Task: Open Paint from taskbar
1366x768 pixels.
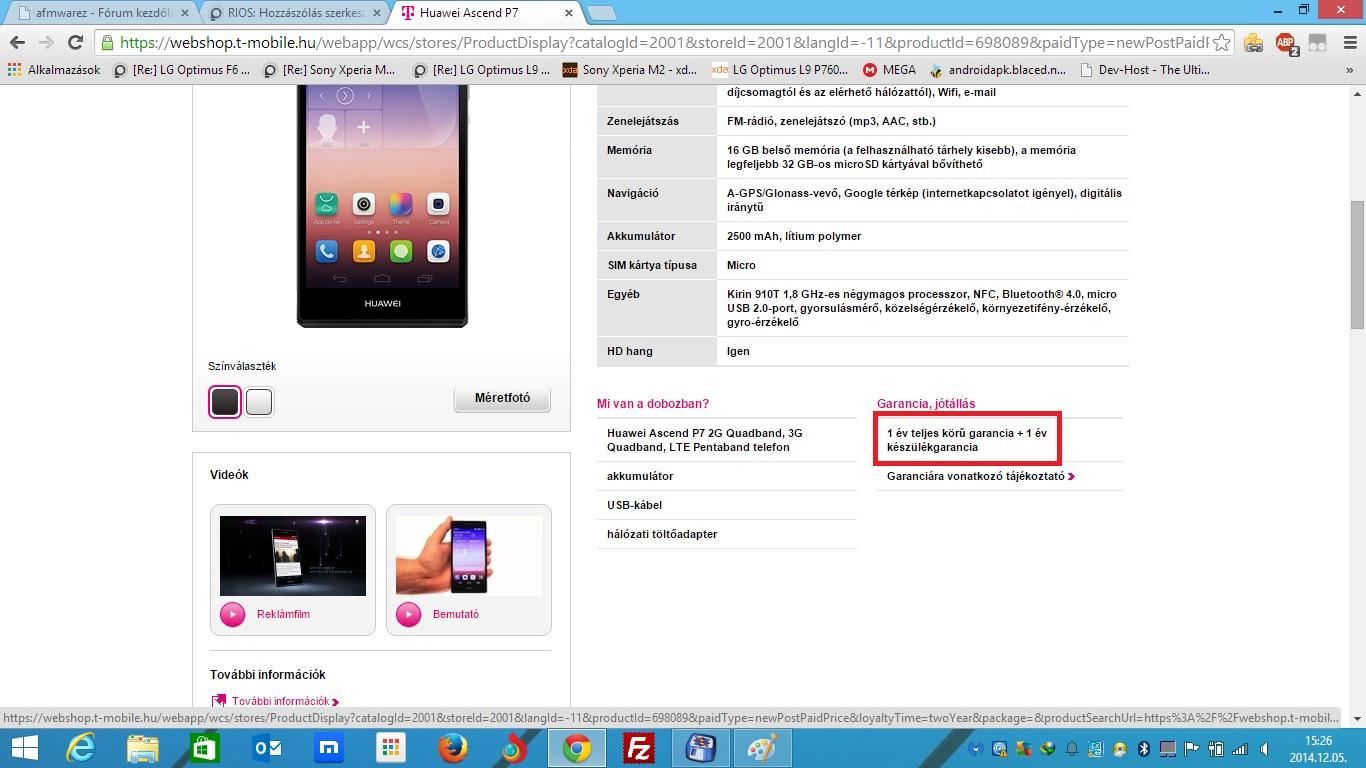Action: pyautogui.click(x=762, y=748)
